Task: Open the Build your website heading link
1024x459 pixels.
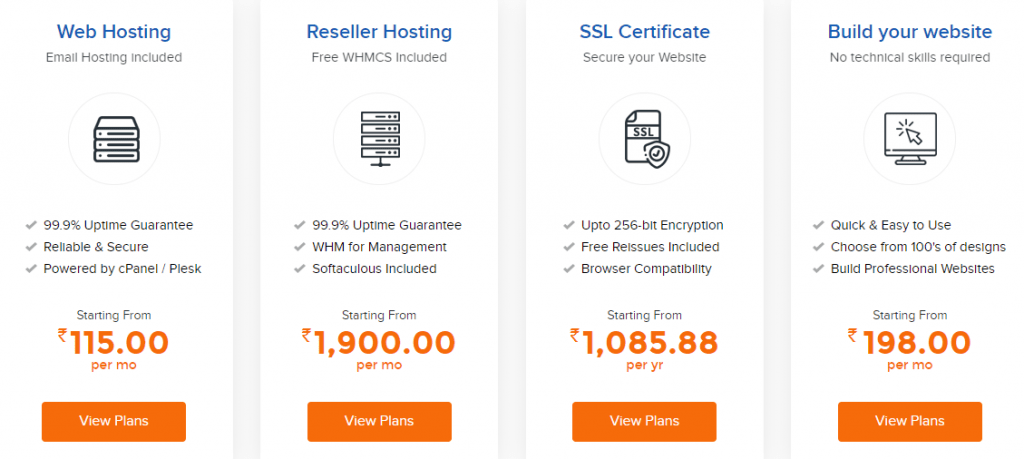Action: (x=910, y=31)
